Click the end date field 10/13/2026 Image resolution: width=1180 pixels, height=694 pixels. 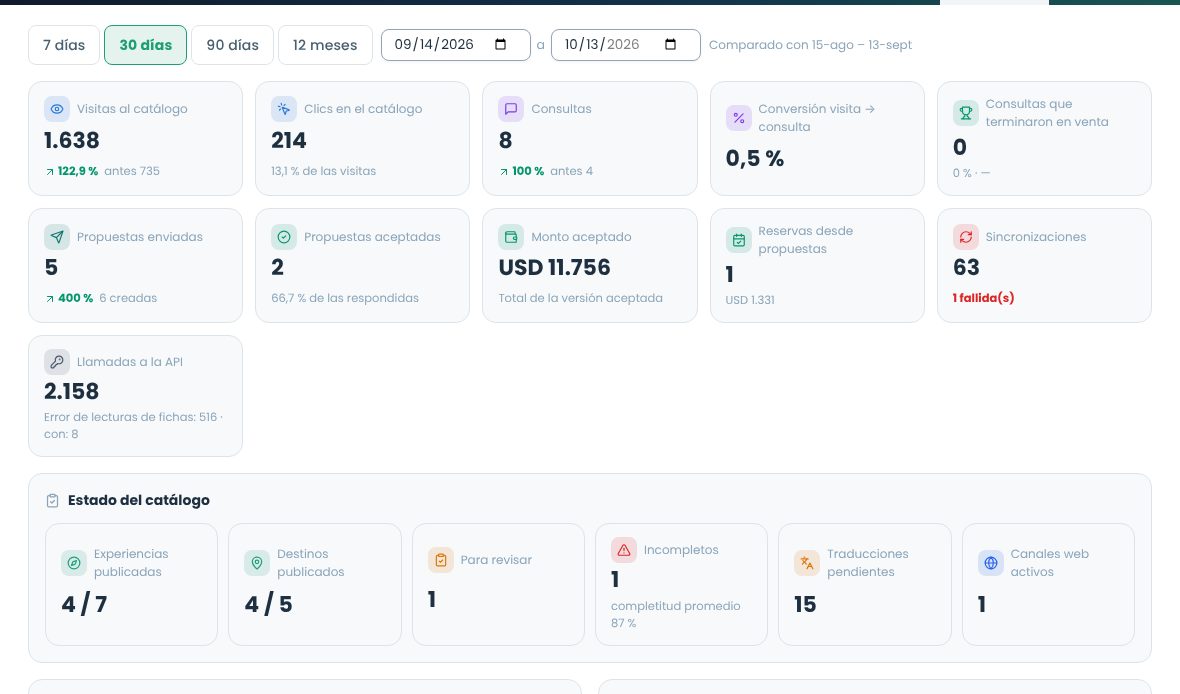625,45
